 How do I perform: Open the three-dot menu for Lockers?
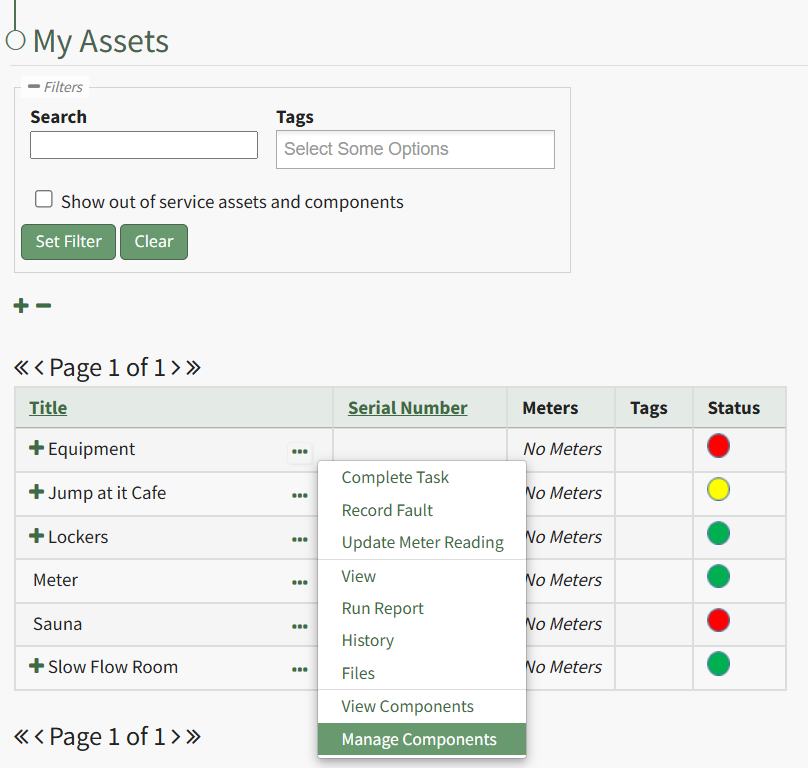(x=299, y=540)
